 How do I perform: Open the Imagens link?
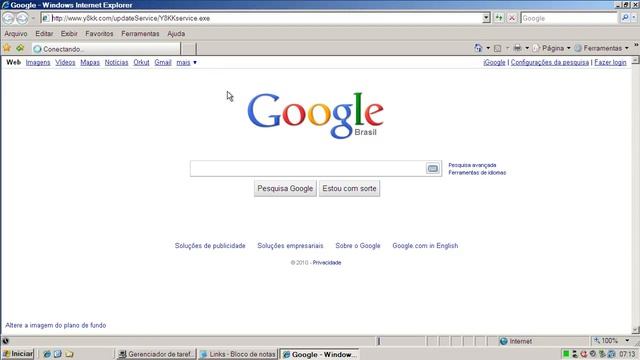point(38,62)
